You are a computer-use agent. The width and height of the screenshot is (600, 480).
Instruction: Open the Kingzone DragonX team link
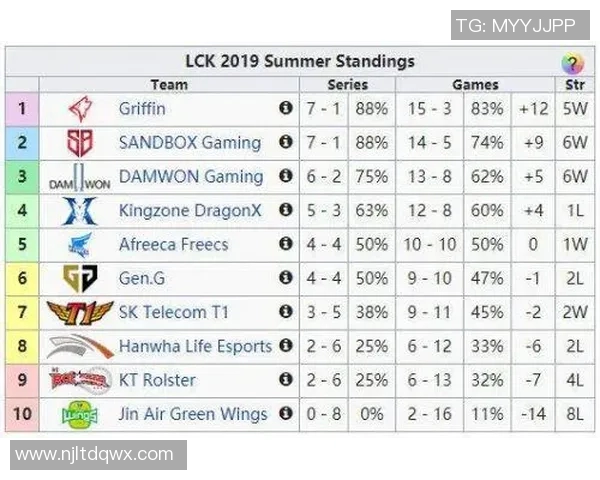coord(190,210)
